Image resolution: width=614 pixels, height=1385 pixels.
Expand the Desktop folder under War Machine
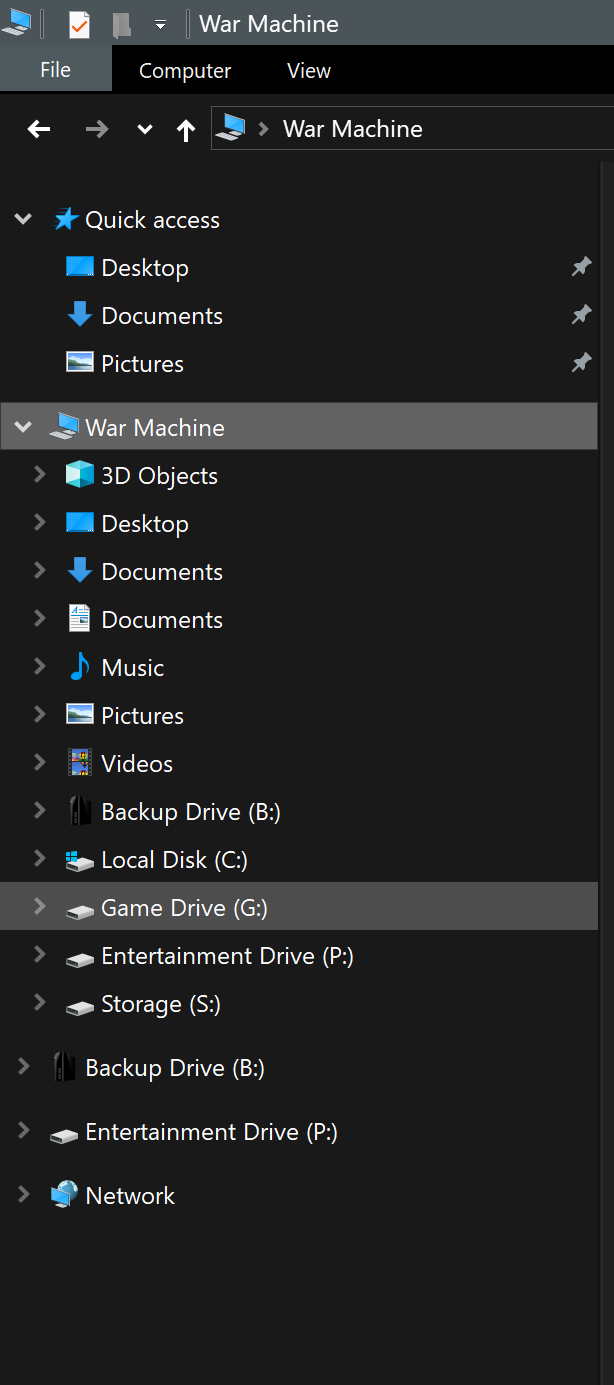click(x=40, y=522)
